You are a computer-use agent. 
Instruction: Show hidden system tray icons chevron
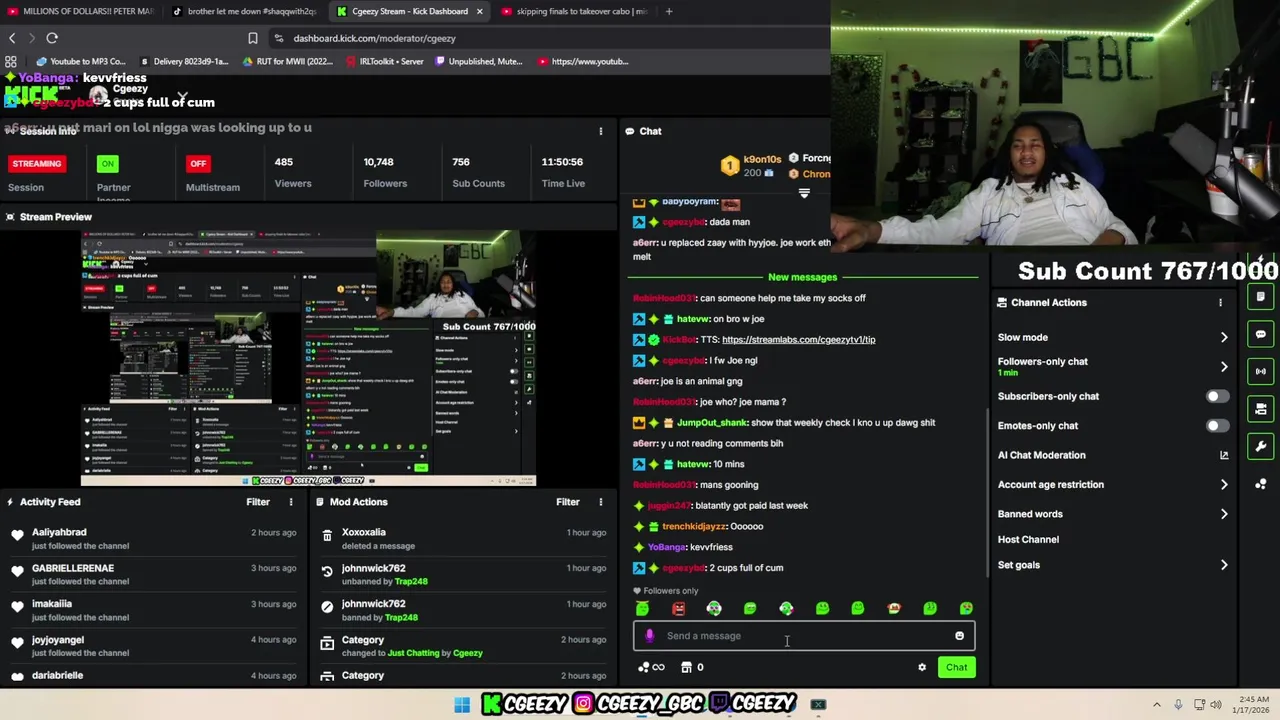coord(1157,705)
